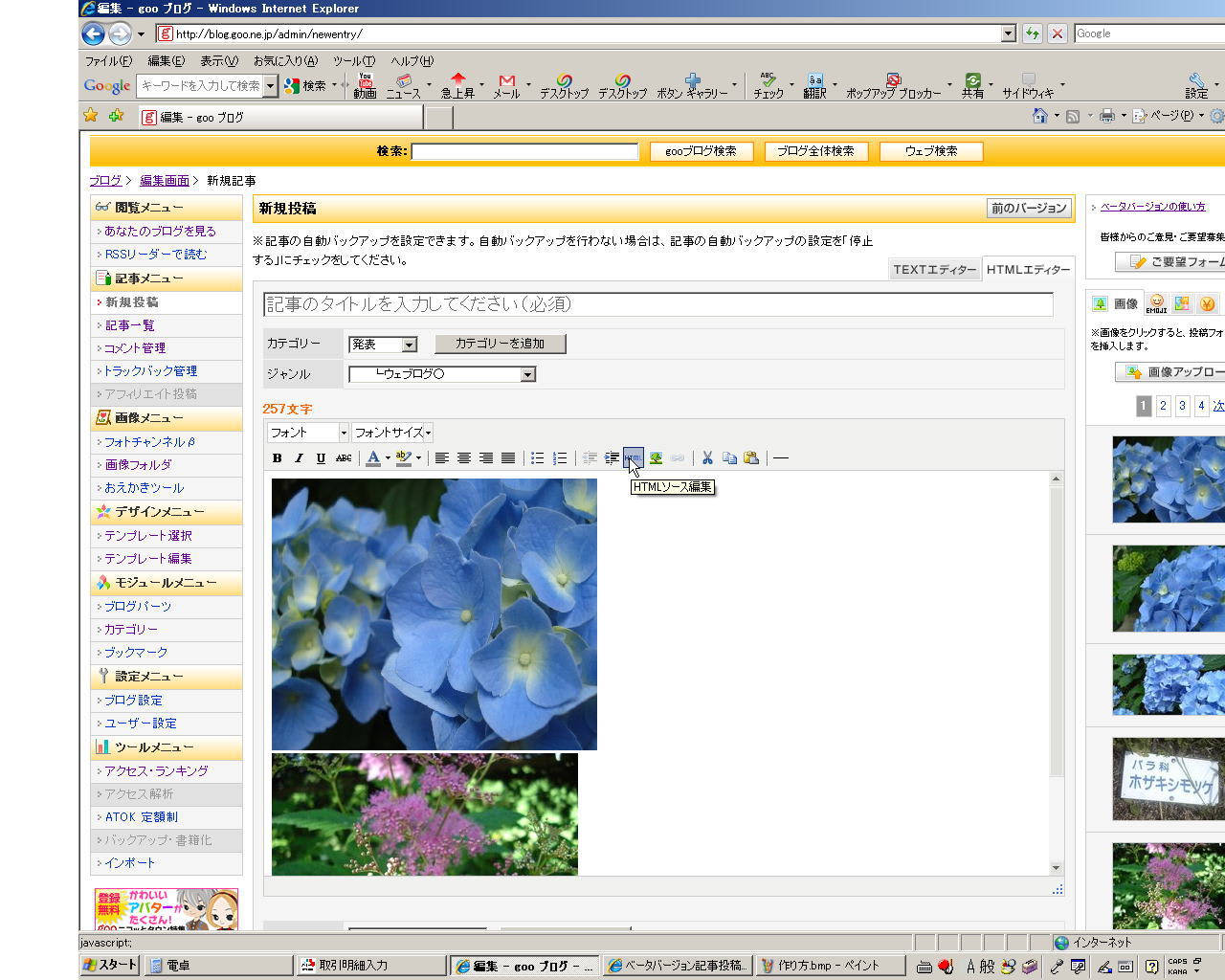
Task: Click the insert image tree icon in toolbar
Action: click(656, 458)
